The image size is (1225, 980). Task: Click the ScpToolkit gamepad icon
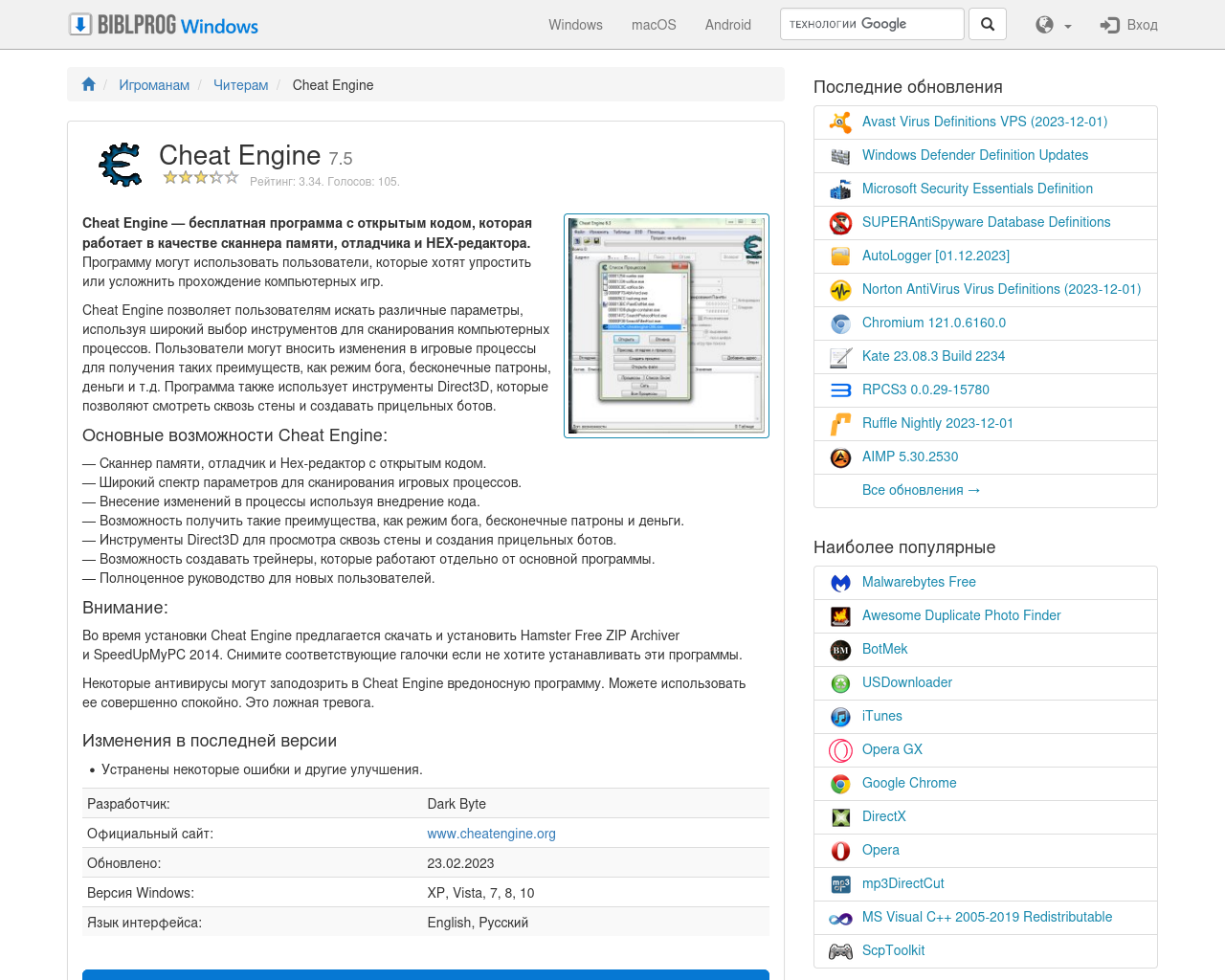coord(840,951)
